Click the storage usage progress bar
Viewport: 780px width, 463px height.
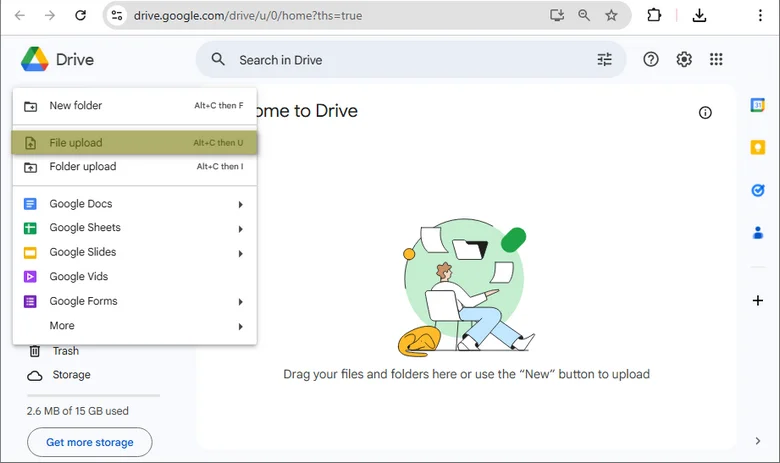coord(94,396)
